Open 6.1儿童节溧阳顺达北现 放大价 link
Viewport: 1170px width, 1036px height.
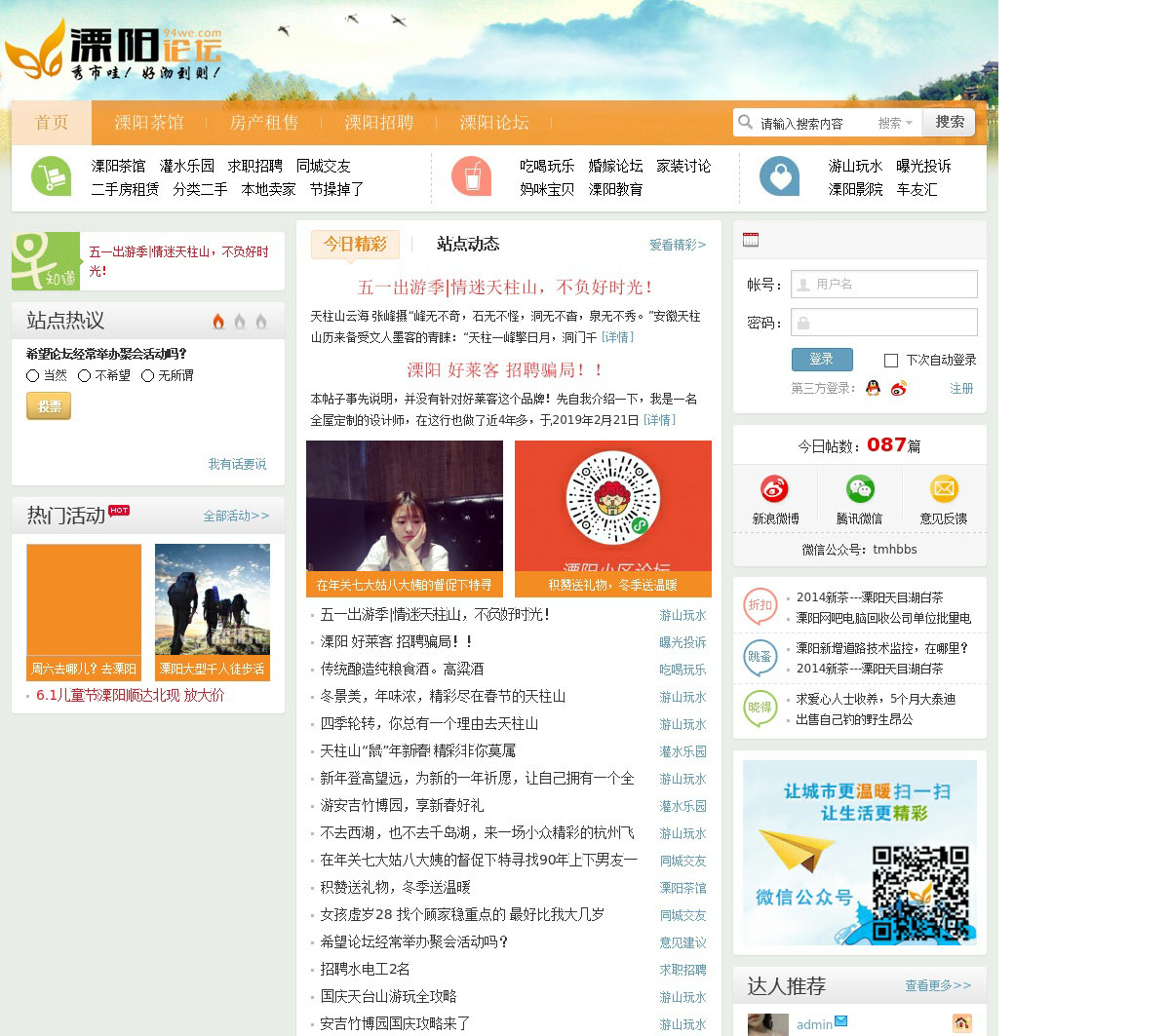coord(131,695)
